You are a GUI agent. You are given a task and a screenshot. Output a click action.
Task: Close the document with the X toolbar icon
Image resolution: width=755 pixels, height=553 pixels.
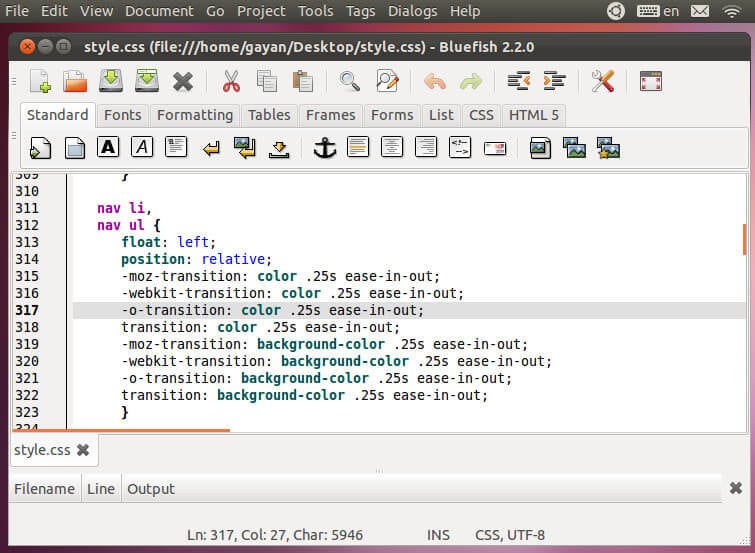click(183, 81)
